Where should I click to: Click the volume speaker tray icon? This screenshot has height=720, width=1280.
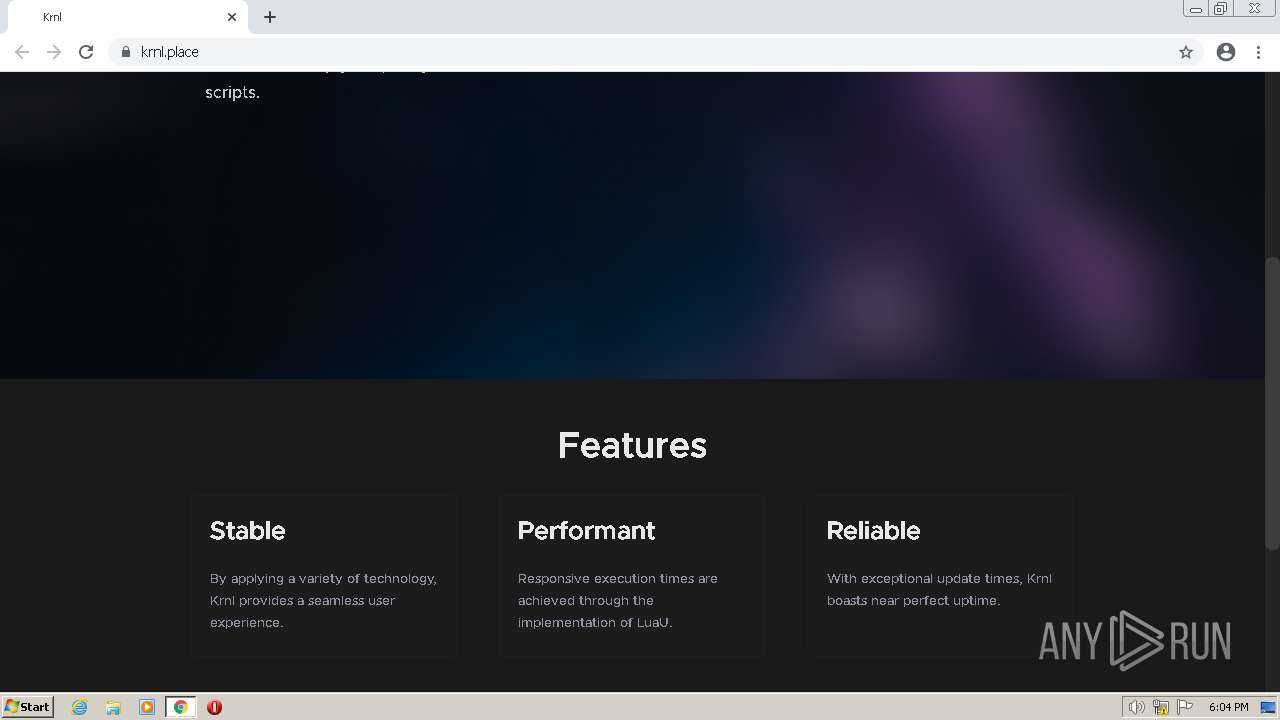(1136, 707)
